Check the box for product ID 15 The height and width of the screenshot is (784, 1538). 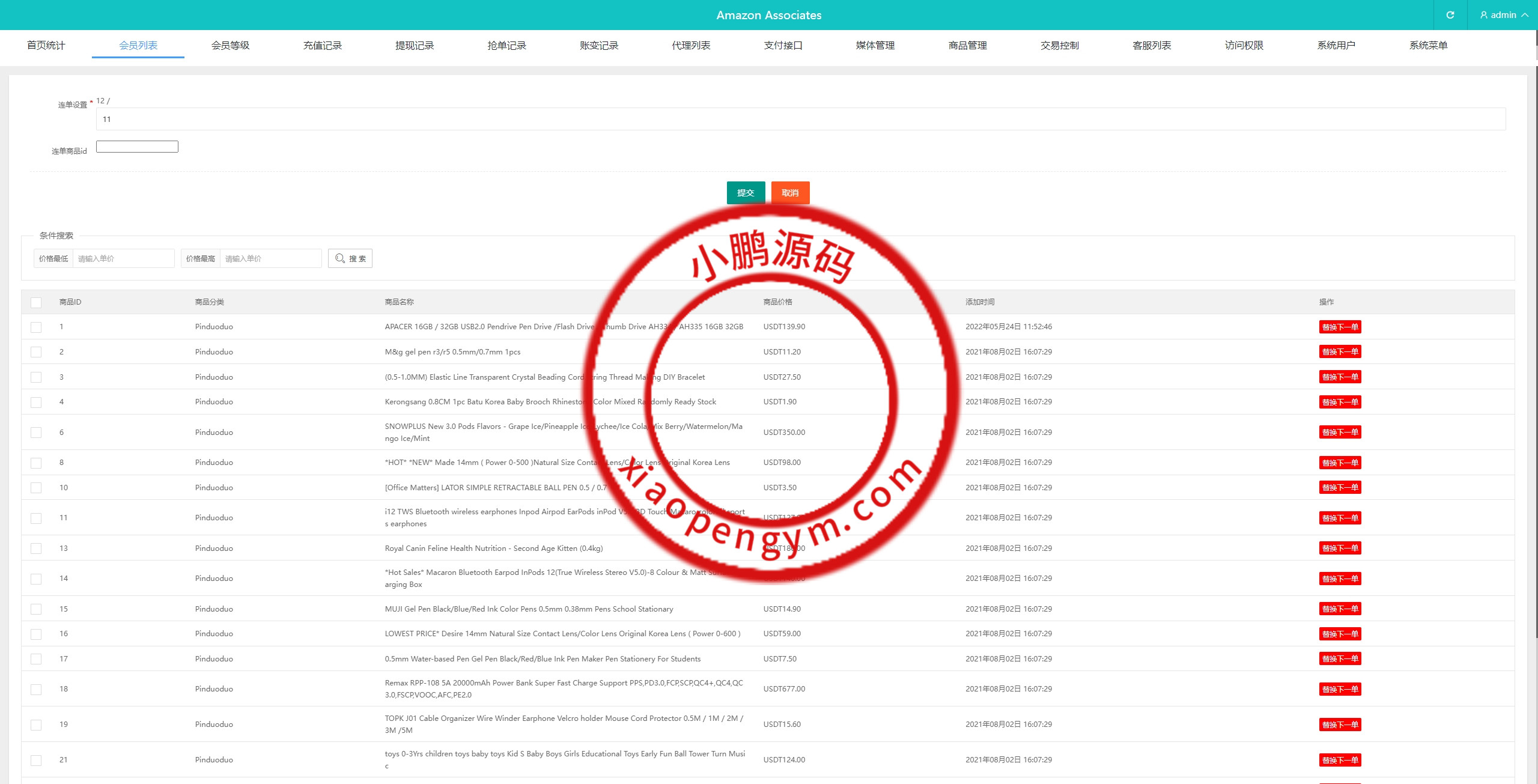(36, 609)
